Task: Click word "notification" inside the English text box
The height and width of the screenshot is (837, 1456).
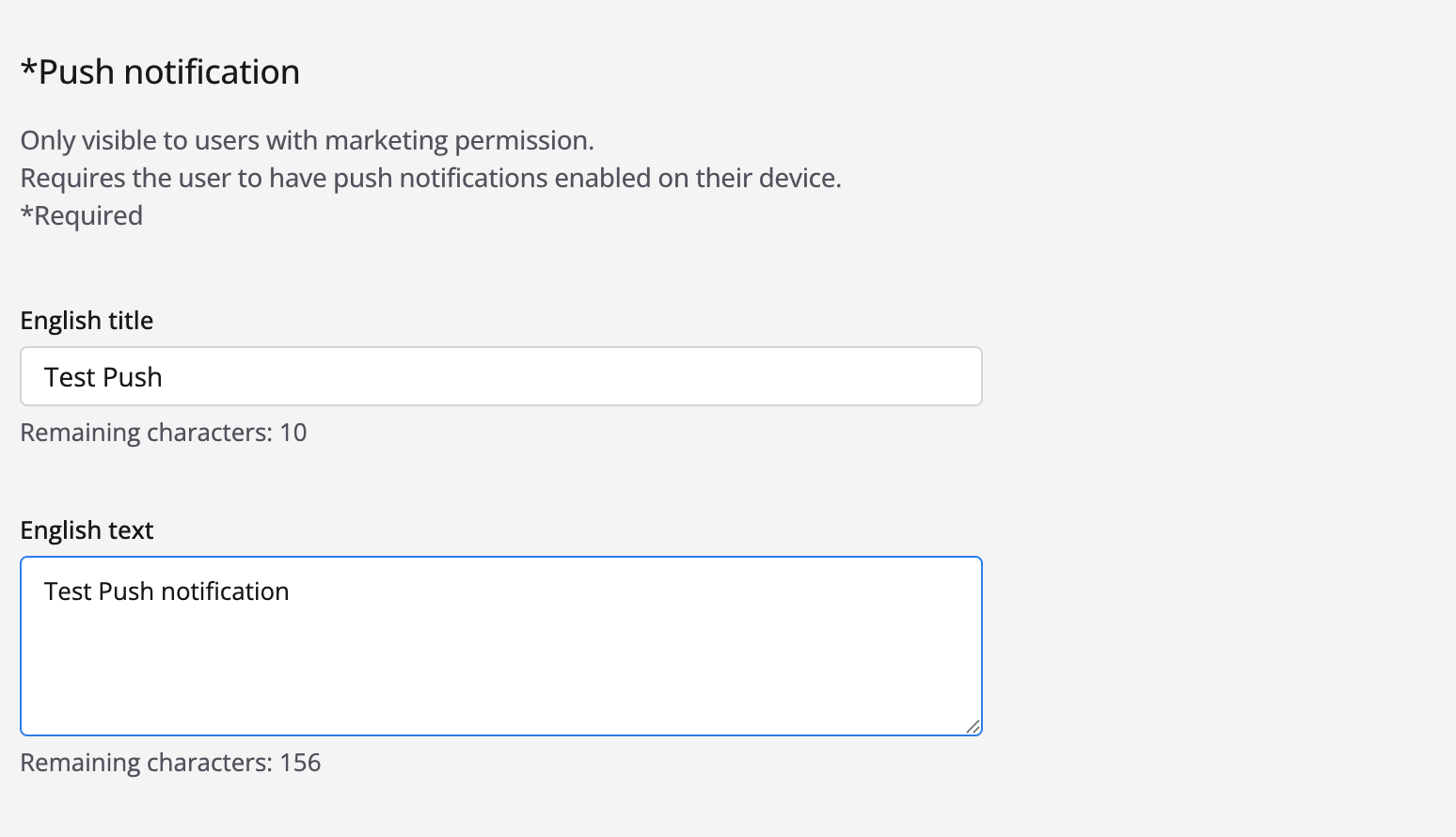Action: pyautogui.click(x=225, y=592)
